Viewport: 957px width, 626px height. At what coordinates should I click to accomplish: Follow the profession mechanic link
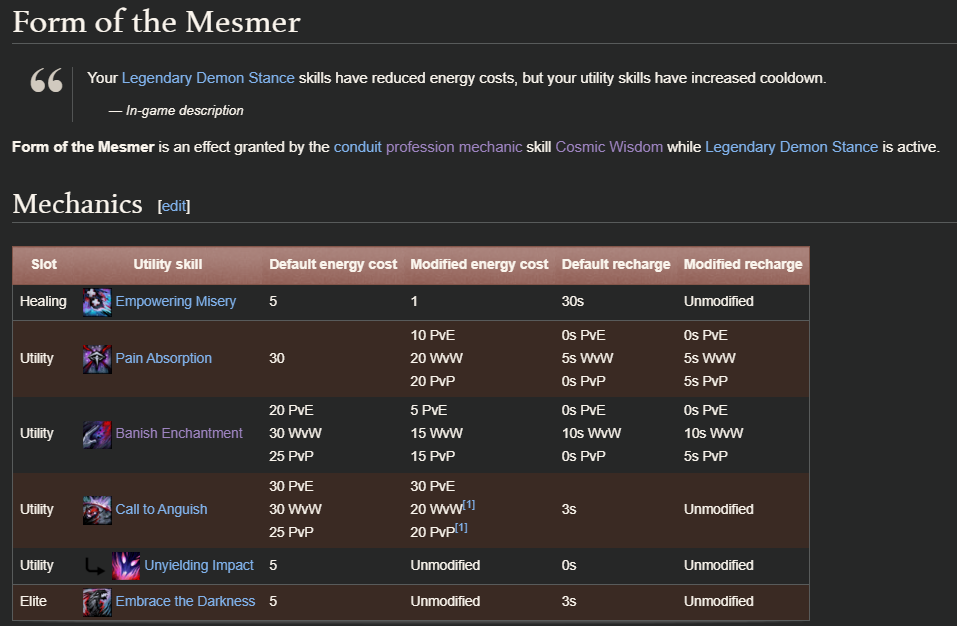454,147
